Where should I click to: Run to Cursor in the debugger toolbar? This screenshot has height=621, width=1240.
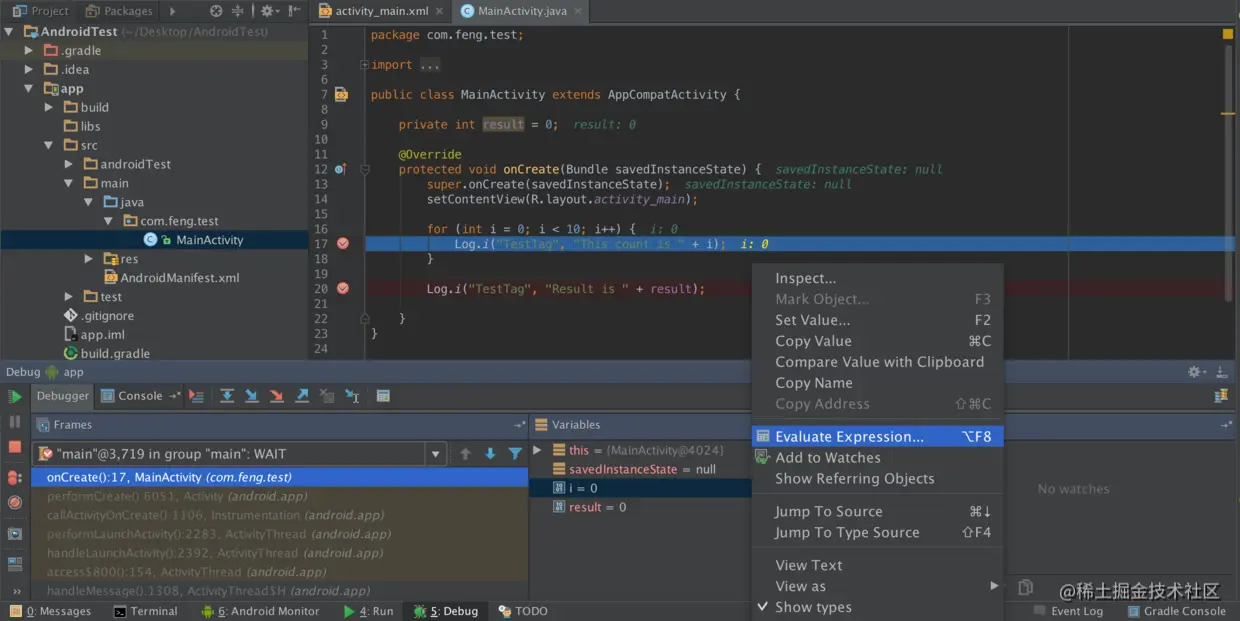[x=352, y=397]
